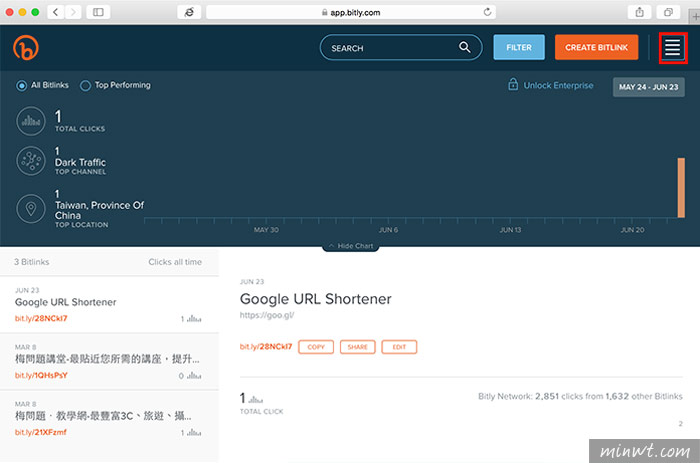700x463 pixels.
Task: Select Google URL Shortener list item
Action: [109, 304]
